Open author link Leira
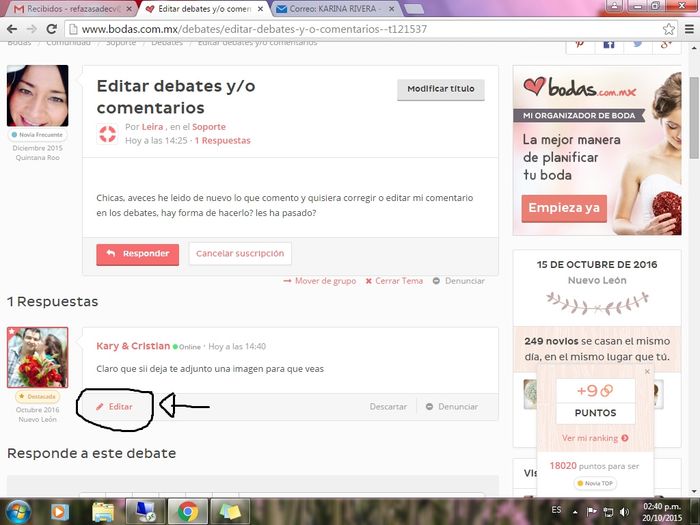The image size is (700, 525). point(152,127)
